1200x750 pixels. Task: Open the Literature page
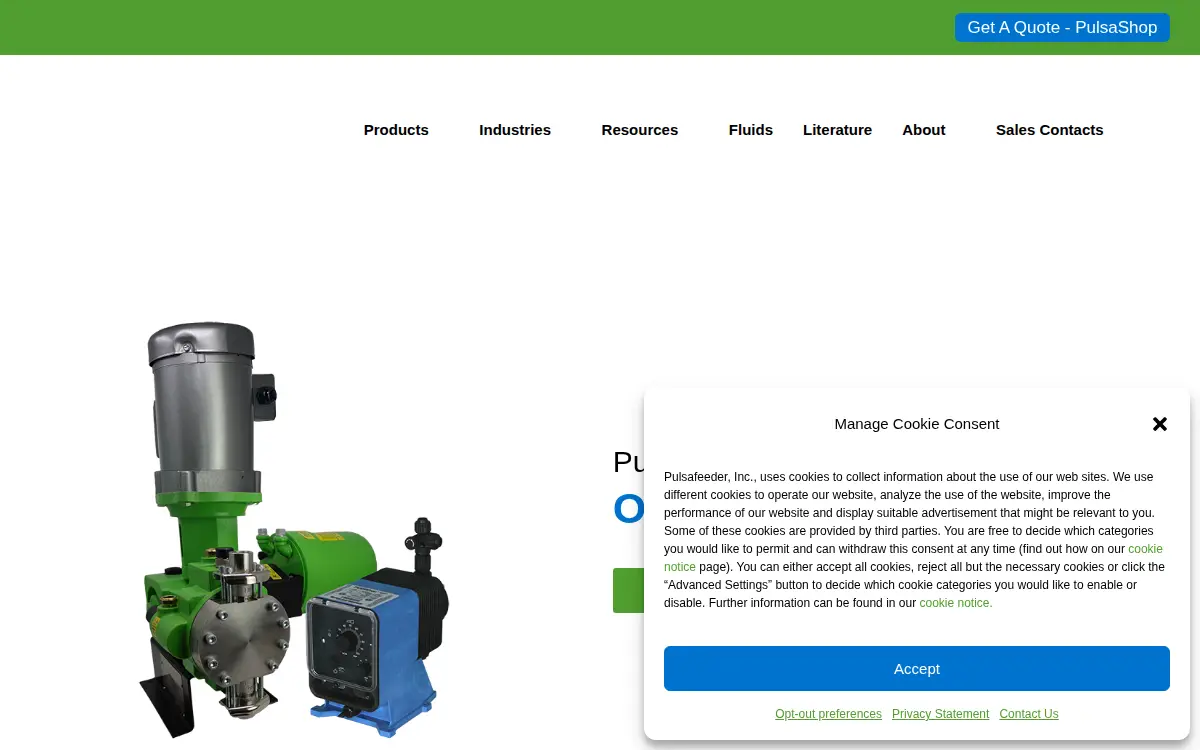[x=837, y=130]
